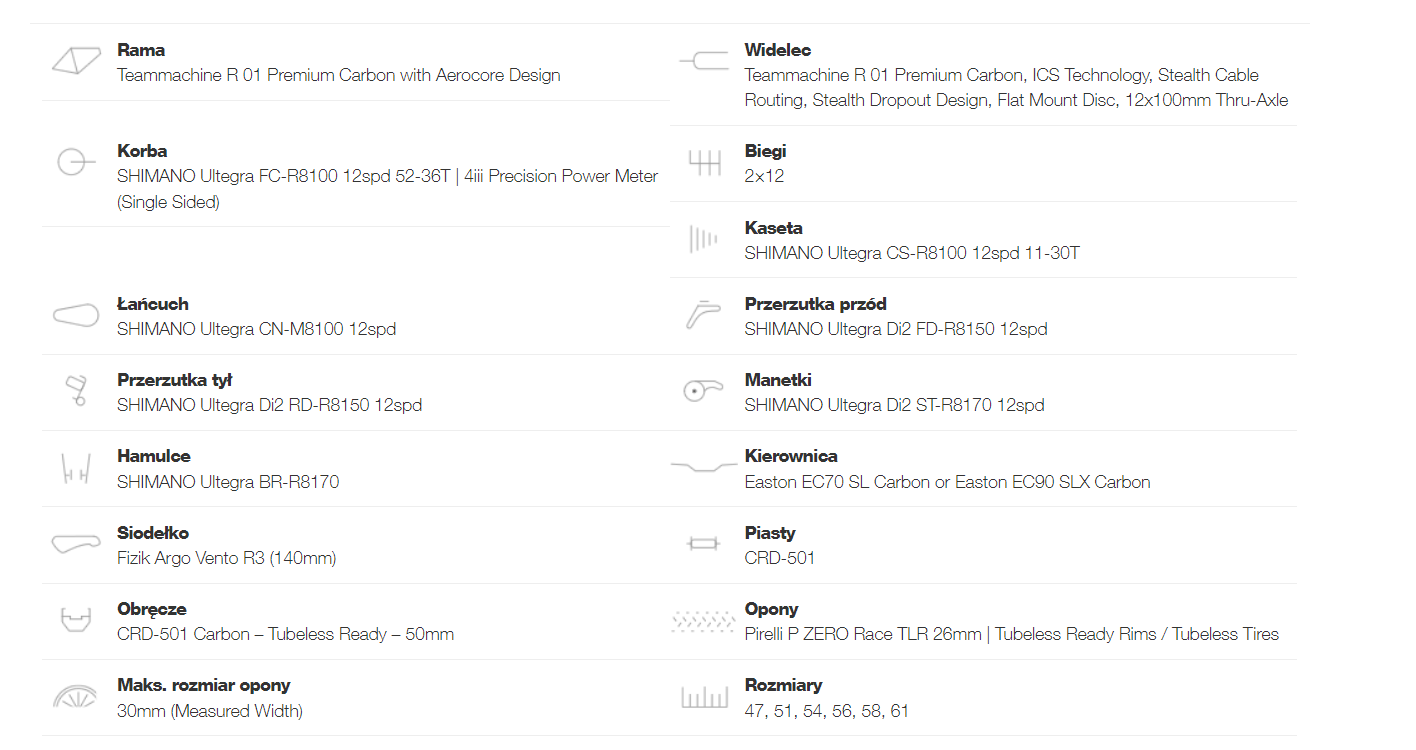
Task: Click the hub icon next to Piasty
Action: 704,544
